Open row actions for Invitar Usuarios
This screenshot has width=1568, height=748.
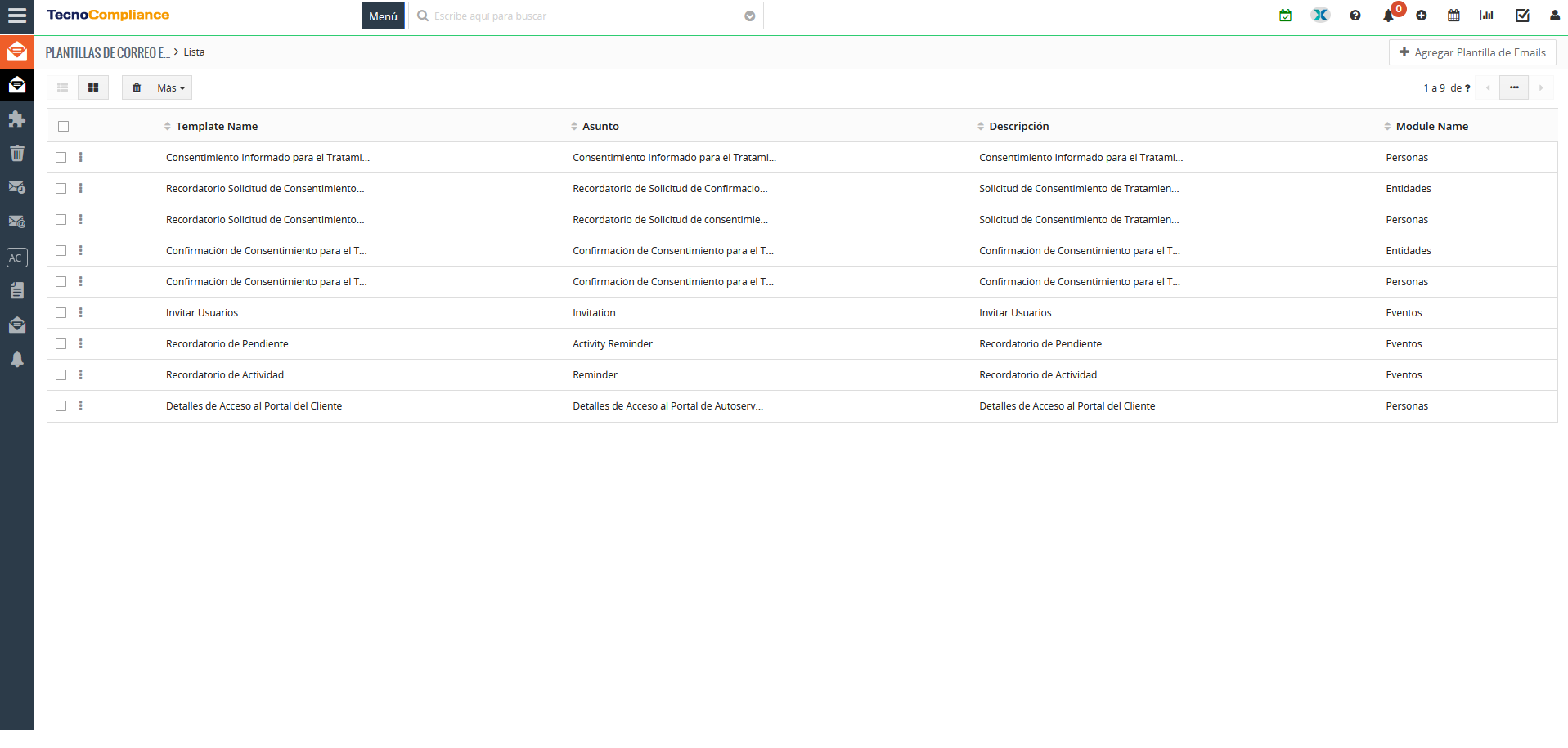pyautogui.click(x=80, y=312)
